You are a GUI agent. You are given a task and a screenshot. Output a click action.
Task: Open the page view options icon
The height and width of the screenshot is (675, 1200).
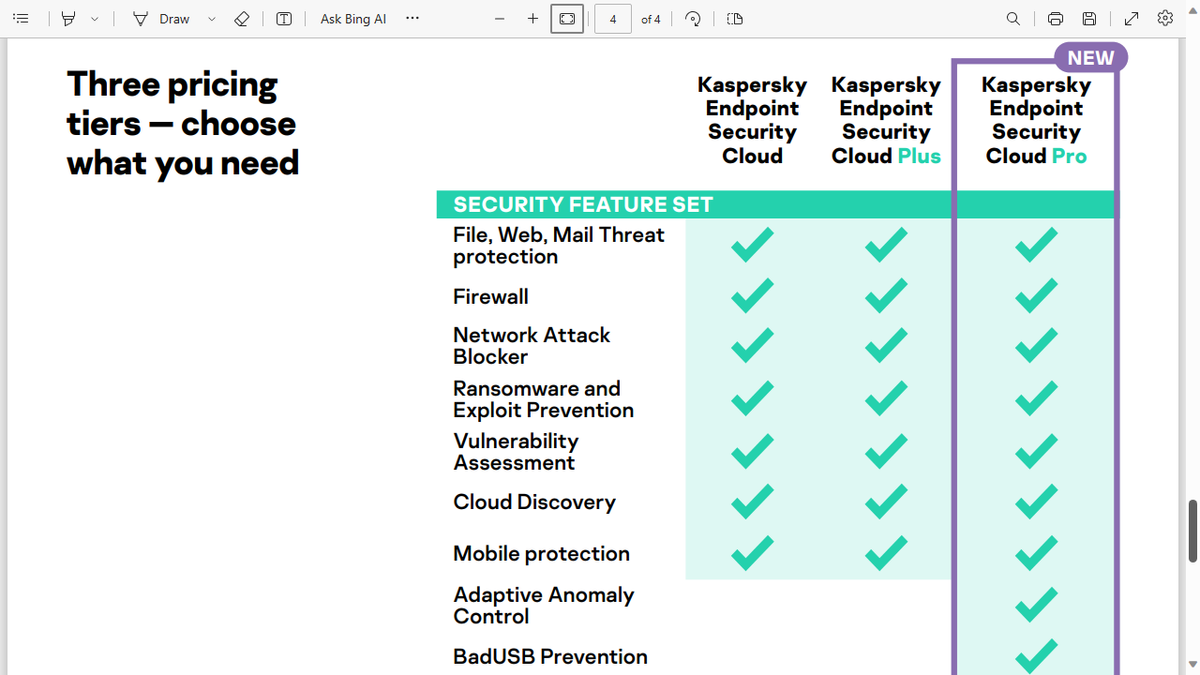tap(733, 18)
